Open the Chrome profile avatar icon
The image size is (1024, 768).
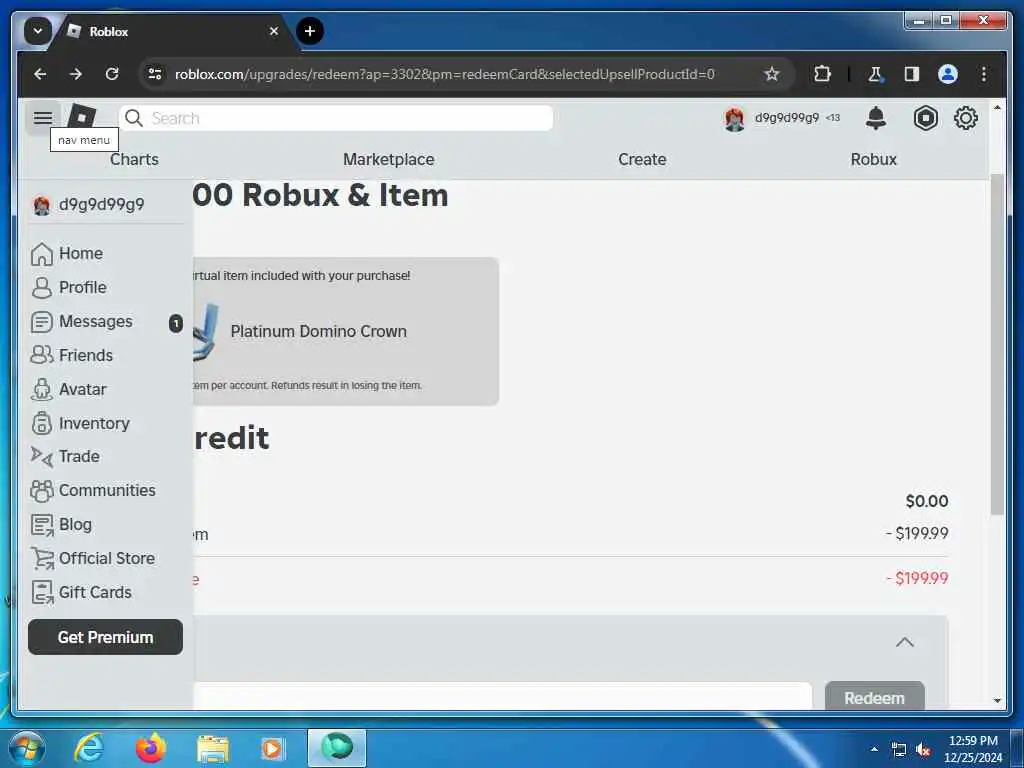pyautogui.click(x=948, y=74)
